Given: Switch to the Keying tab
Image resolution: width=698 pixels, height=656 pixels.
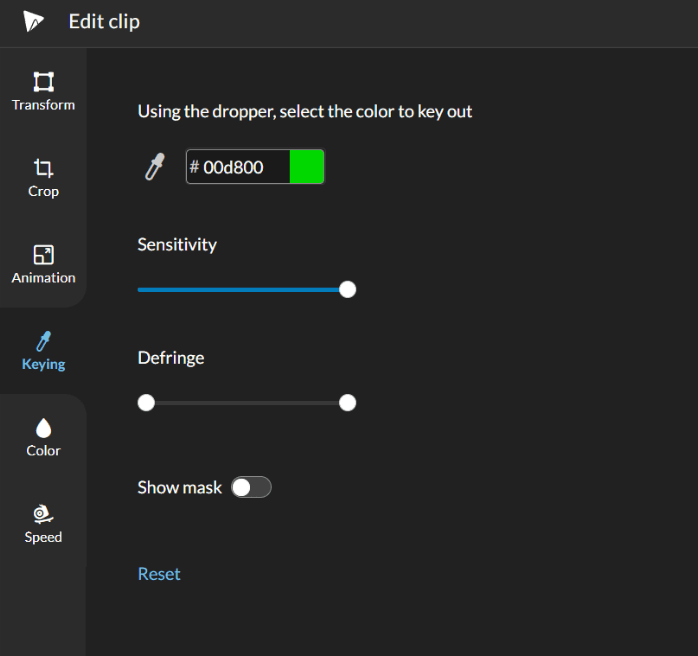Looking at the screenshot, I should pyautogui.click(x=43, y=351).
